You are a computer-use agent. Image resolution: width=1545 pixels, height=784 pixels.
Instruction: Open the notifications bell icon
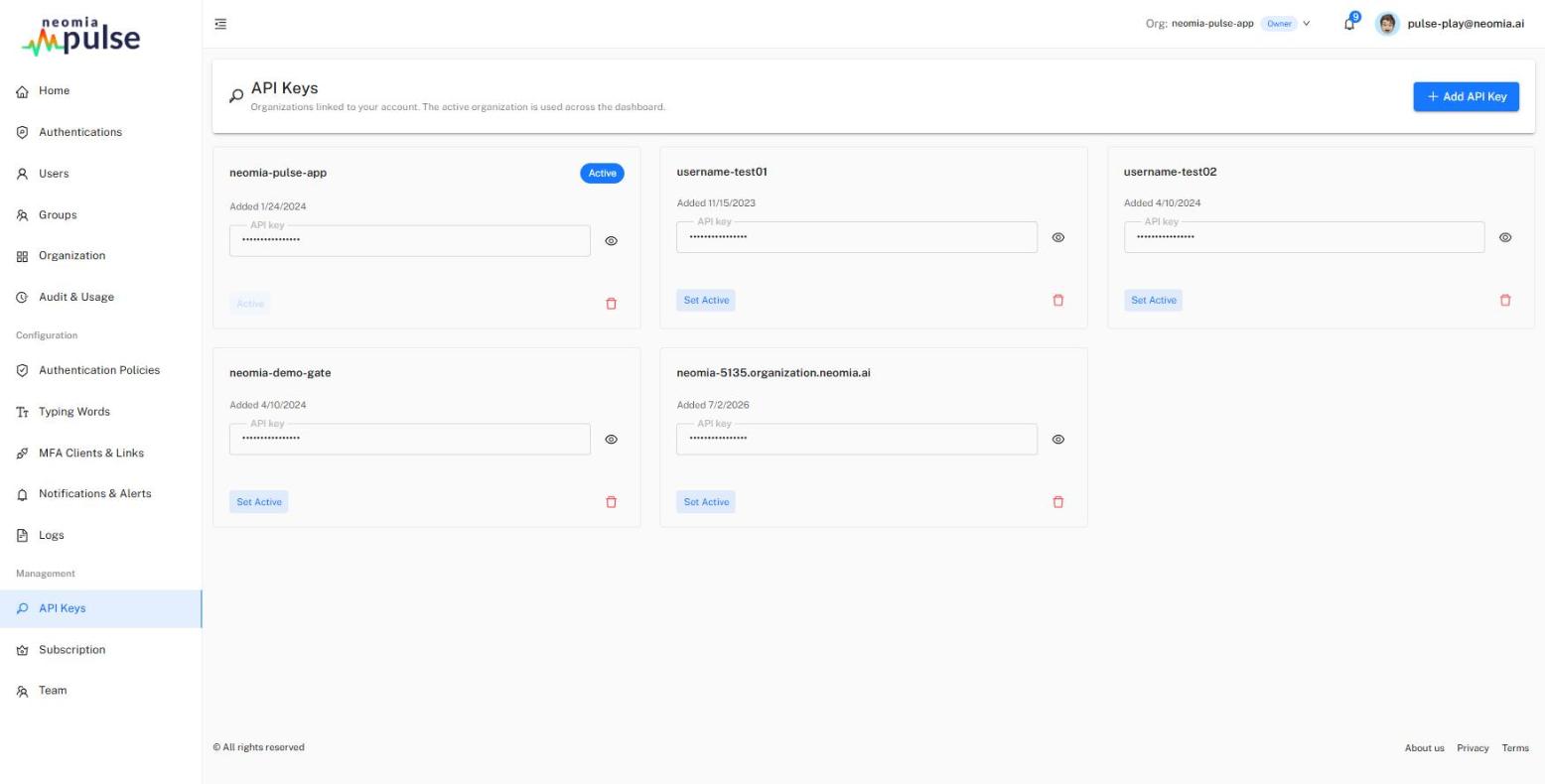click(1349, 24)
